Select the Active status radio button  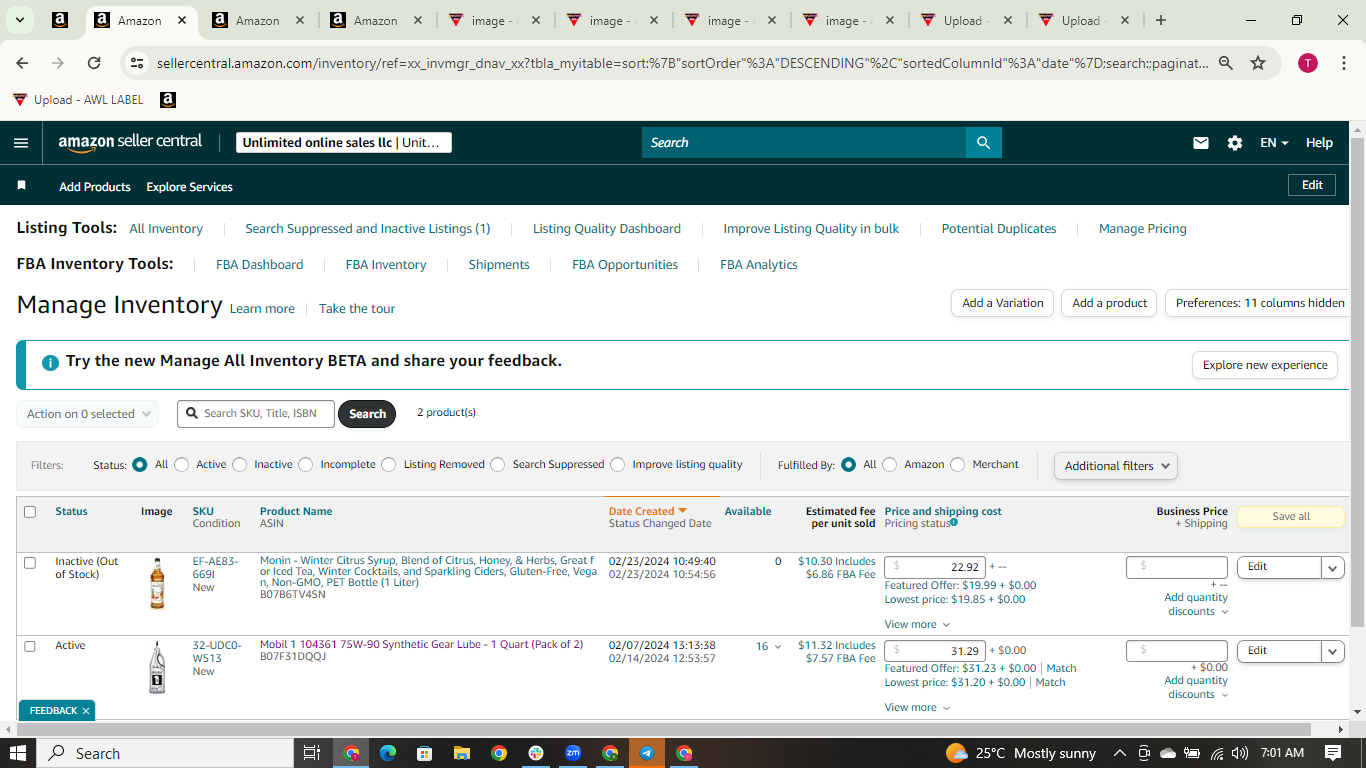(x=182, y=465)
